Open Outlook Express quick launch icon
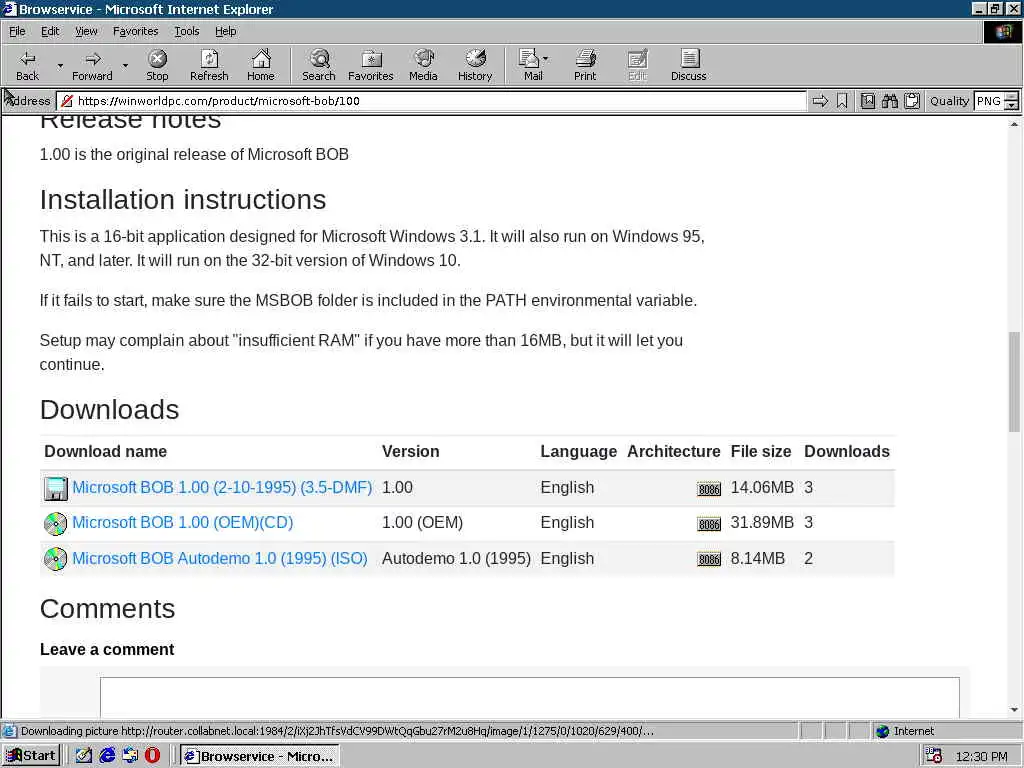Viewport: 1024px width, 768px height. [x=130, y=756]
